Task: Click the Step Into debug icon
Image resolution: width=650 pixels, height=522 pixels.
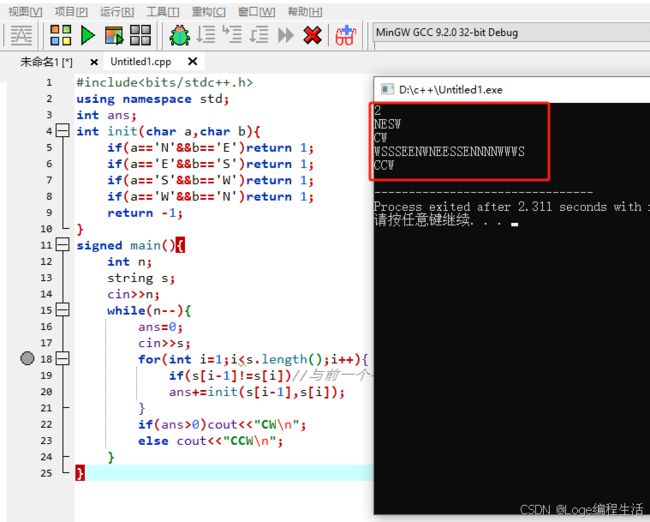Action: click(232, 35)
